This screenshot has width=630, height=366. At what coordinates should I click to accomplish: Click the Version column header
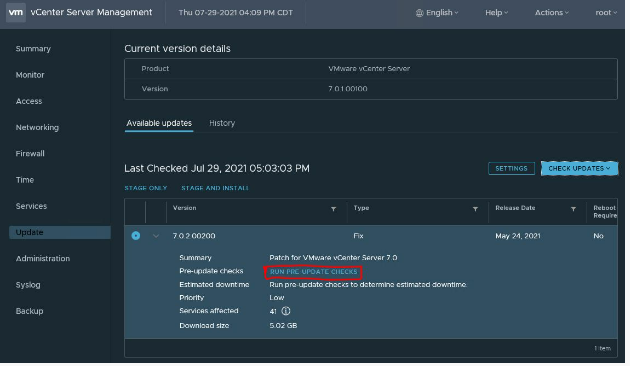[184, 208]
